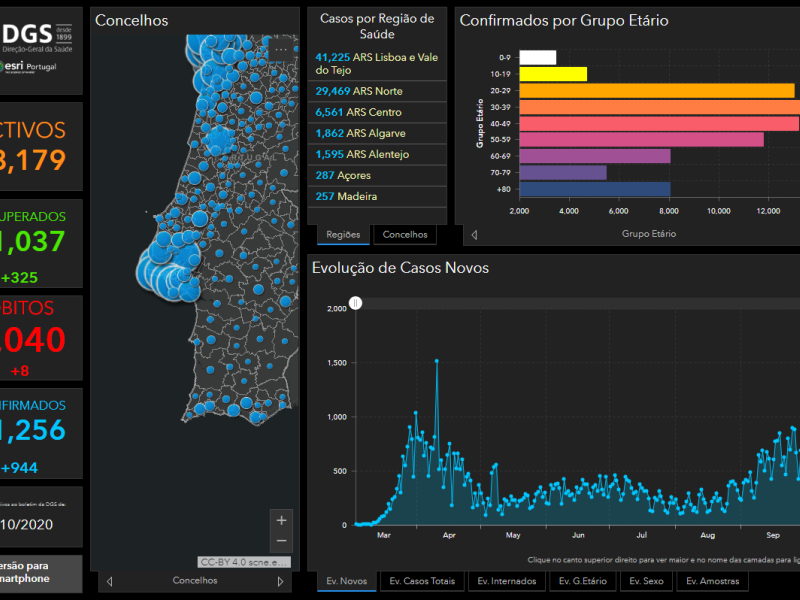
Task: Click the orange 20-29 age group bar
Action: (657, 91)
